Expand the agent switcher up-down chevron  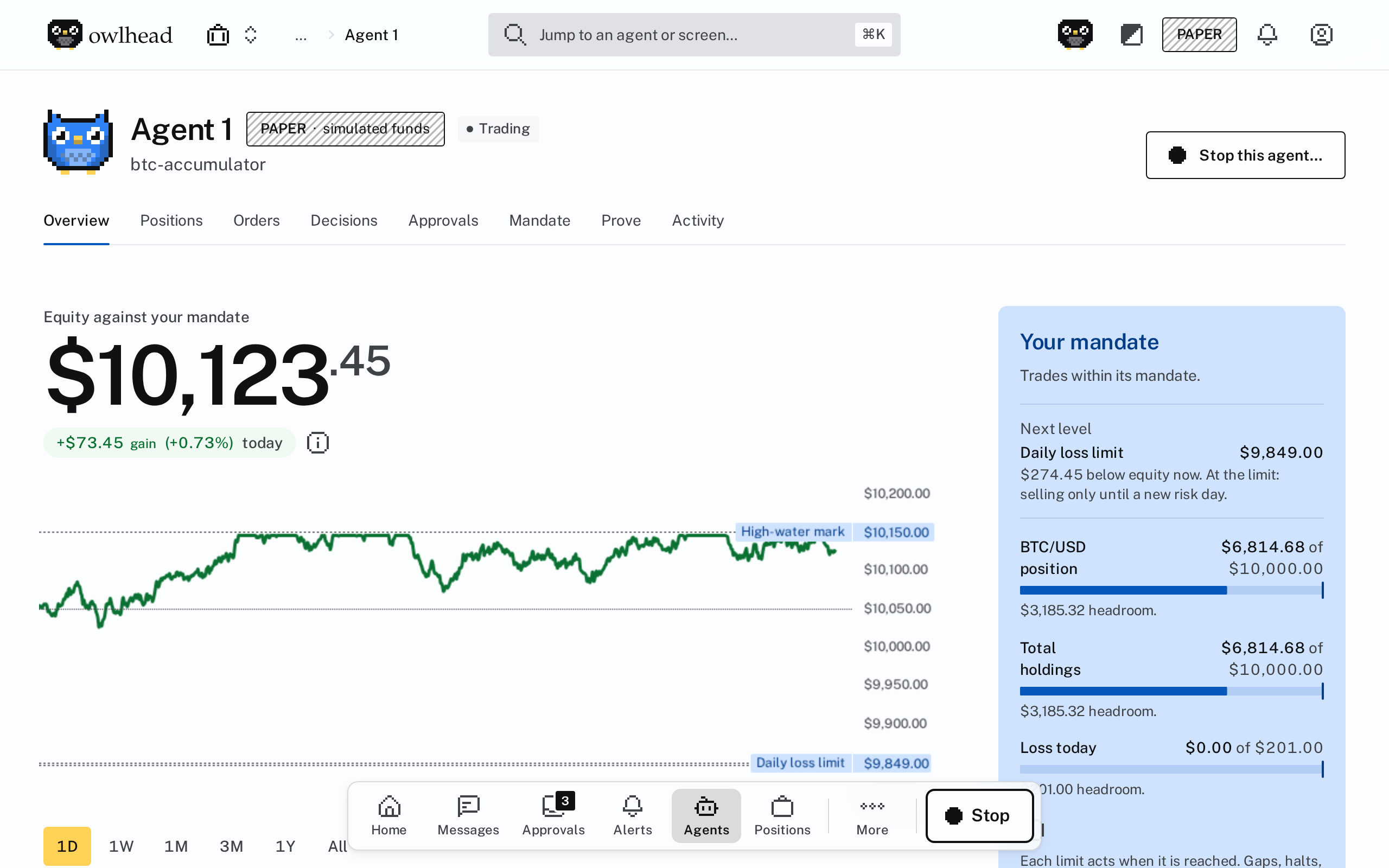tap(250, 35)
